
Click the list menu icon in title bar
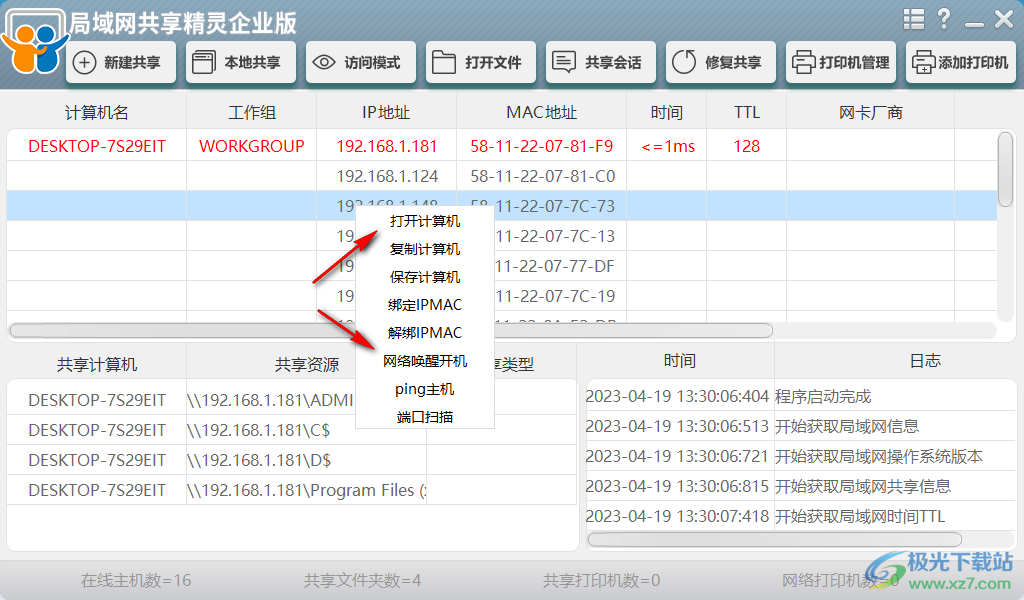click(x=914, y=20)
